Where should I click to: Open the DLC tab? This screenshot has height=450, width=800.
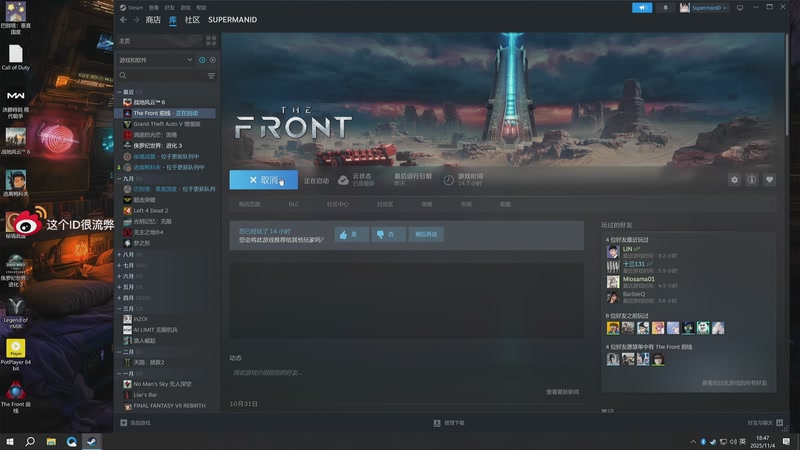coord(293,204)
